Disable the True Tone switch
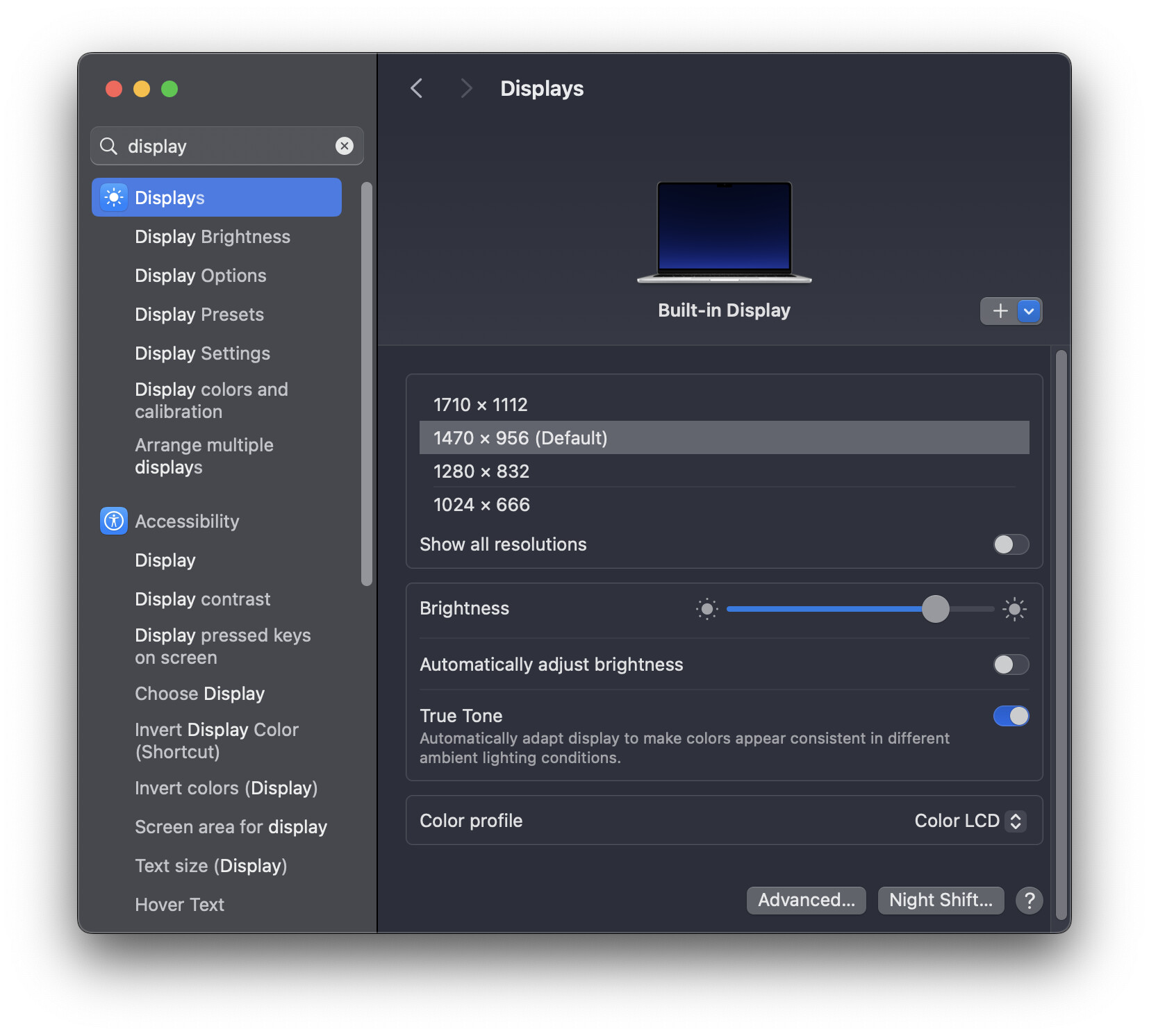1149x1036 pixels. click(1011, 716)
